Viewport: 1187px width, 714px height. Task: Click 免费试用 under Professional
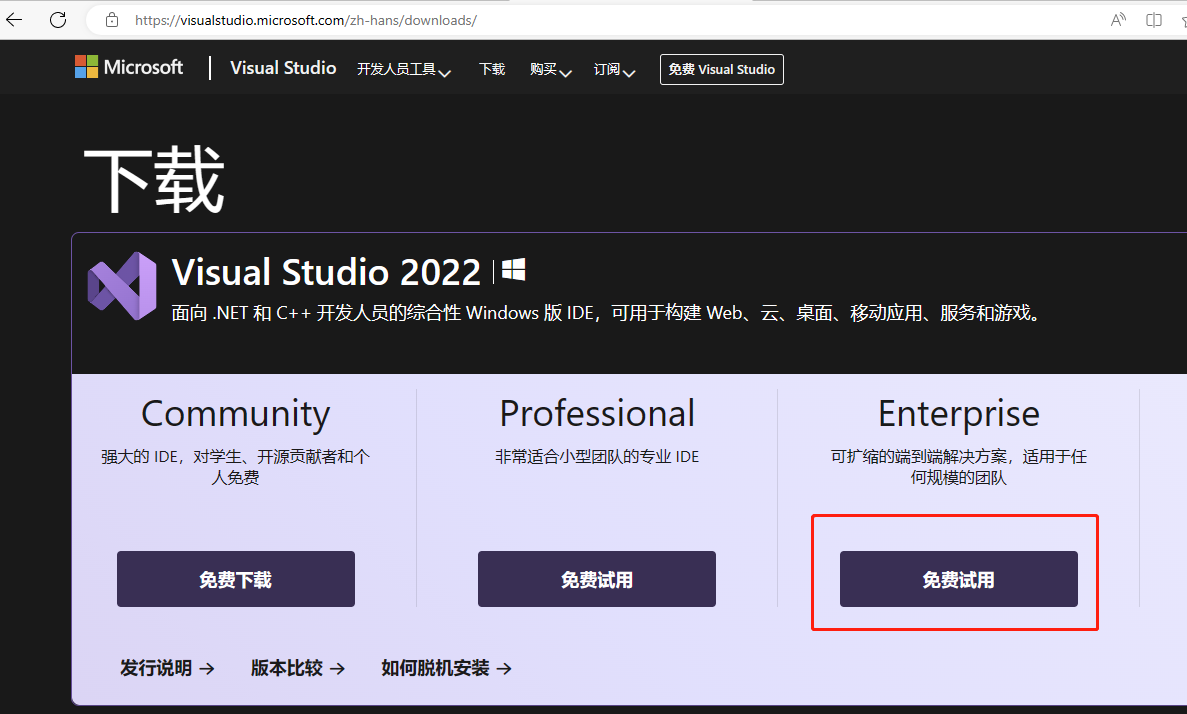[597, 579]
